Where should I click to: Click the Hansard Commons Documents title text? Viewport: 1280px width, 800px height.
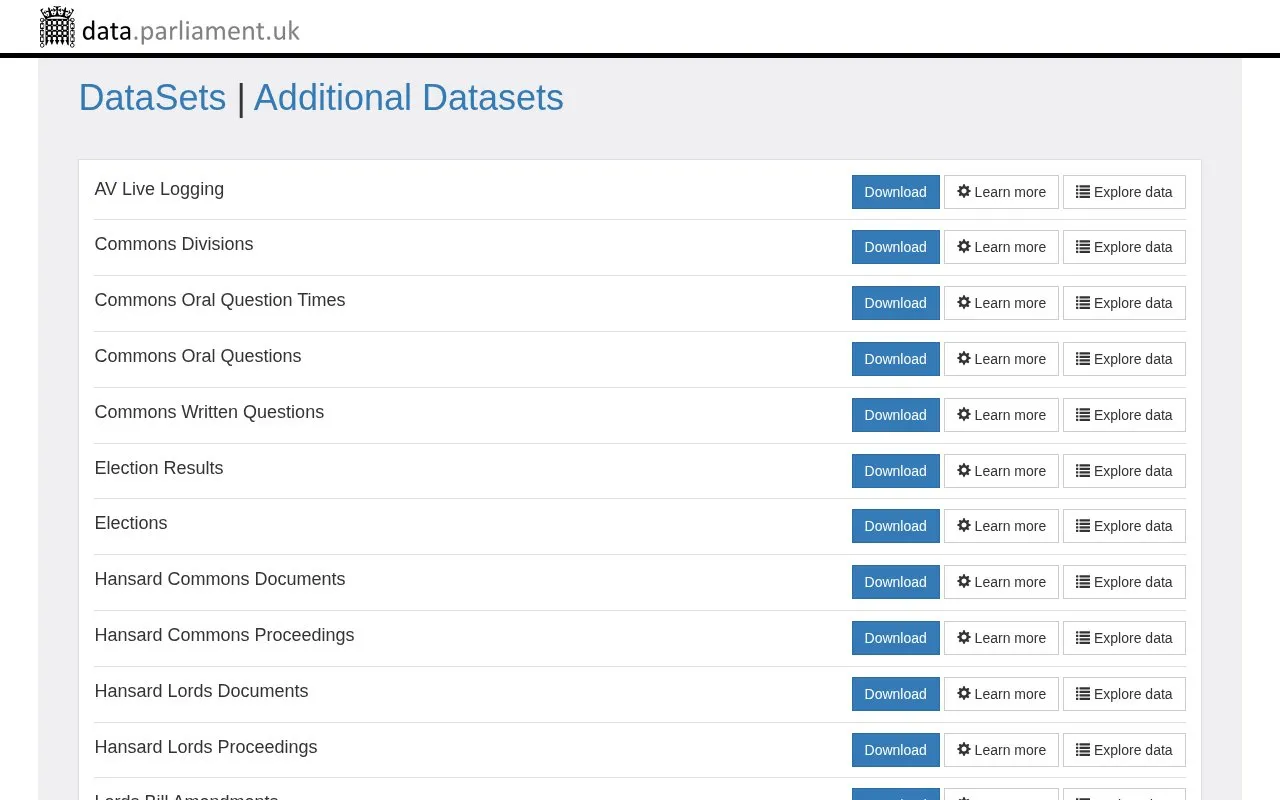point(220,580)
